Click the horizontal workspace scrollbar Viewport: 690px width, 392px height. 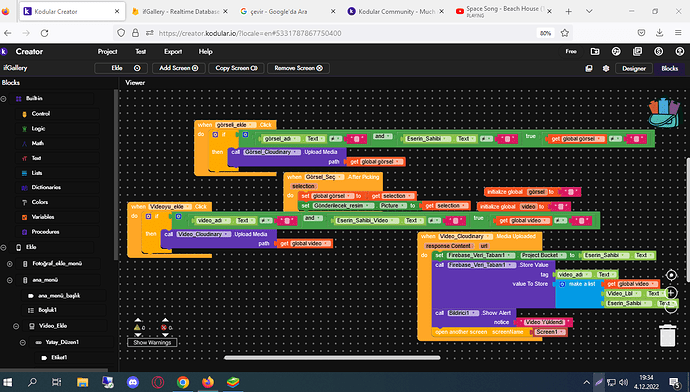click(x=332, y=358)
